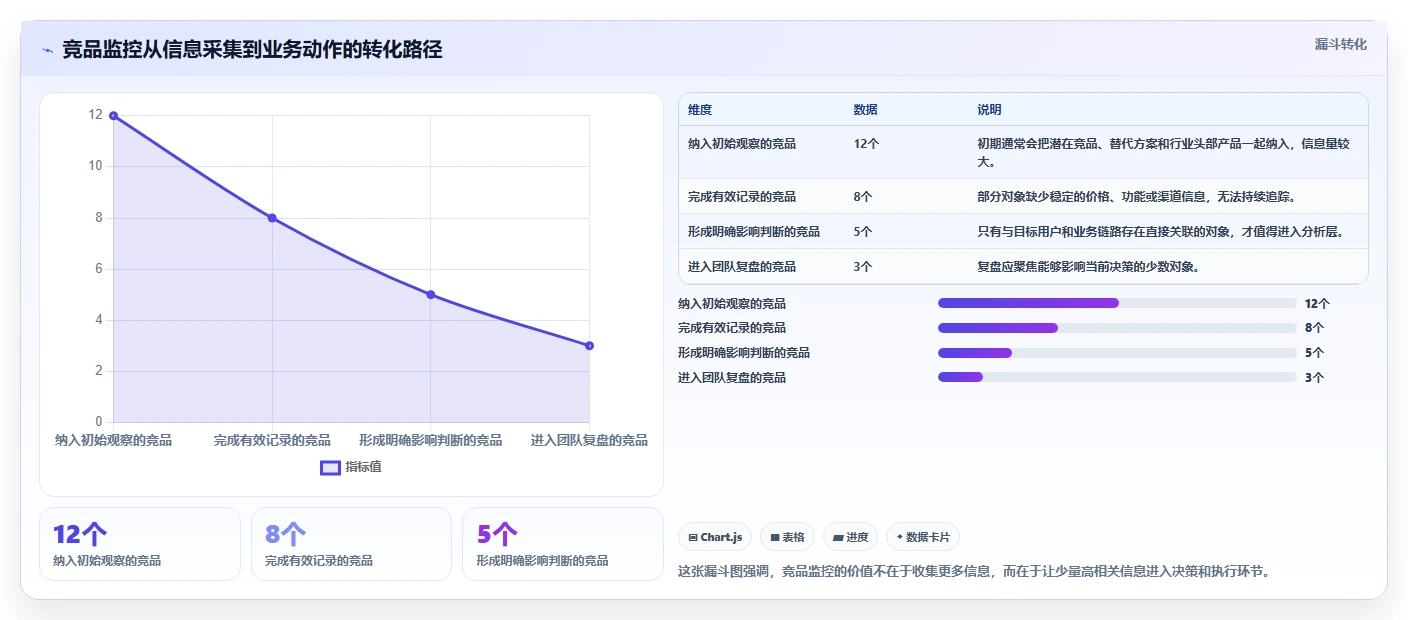This screenshot has height=620, width=1408.
Task: Click the 数据卡片 tag chip
Action: pyautogui.click(x=922, y=537)
